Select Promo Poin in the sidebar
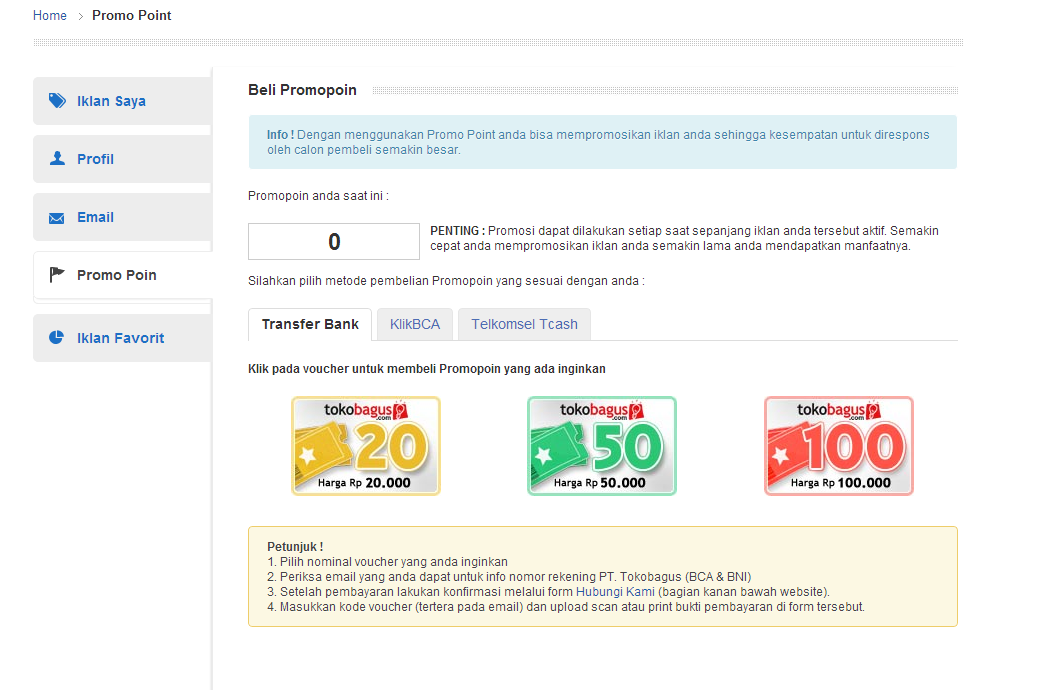 pyautogui.click(x=117, y=275)
